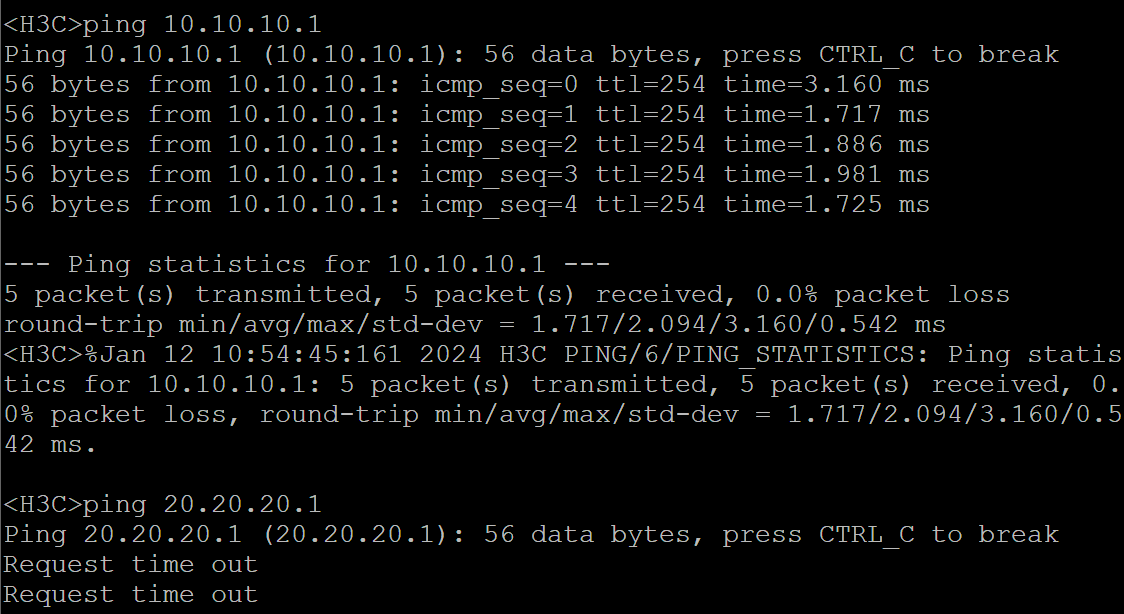Click '5 packet(s) transmitted' in statistics summary
This screenshot has height=614, width=1124.
pyautogui.click(x=188, y=294)
